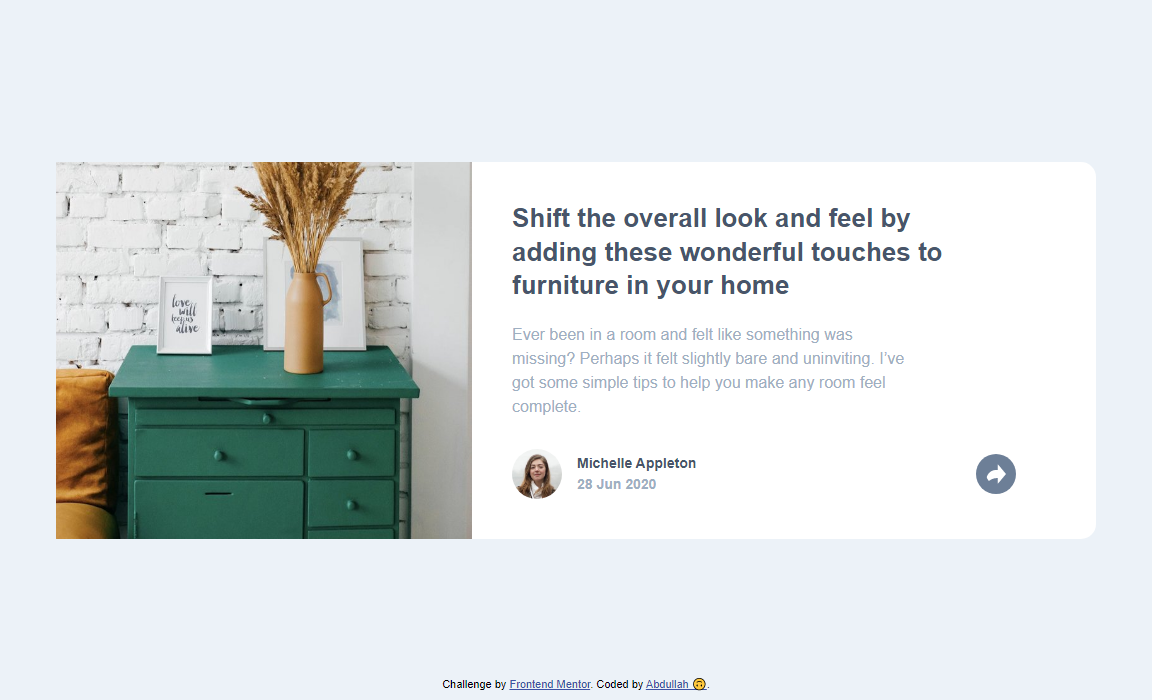1152x700 pixels.
Task: Follow the Abdullah link in the footer
Action: point(667,685)
